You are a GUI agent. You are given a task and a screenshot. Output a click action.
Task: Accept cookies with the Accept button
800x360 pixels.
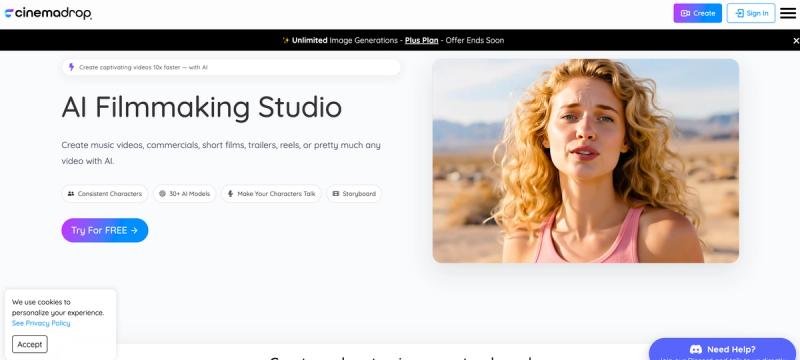pyautogui.click(x=30, y=344)
